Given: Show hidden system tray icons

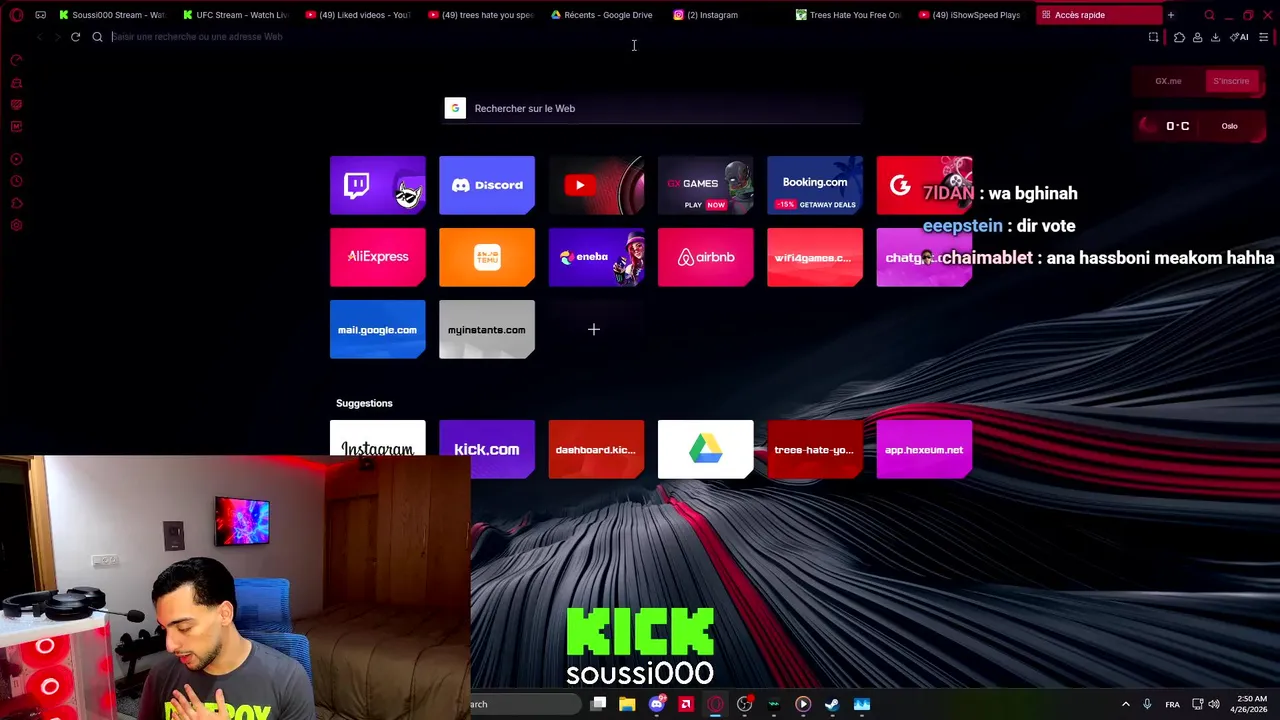Looking at the screenshot, I should pos(1125,704).
